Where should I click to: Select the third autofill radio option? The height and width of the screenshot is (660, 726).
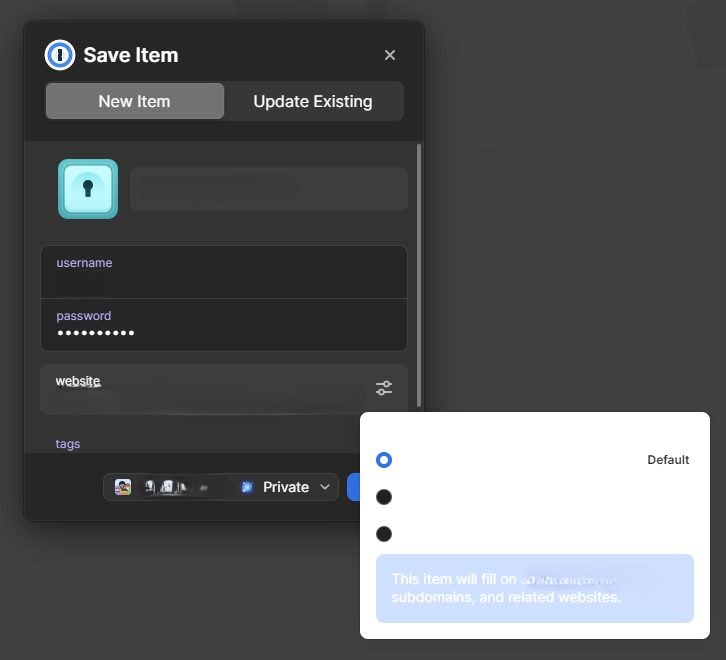(x=384, y=534)
